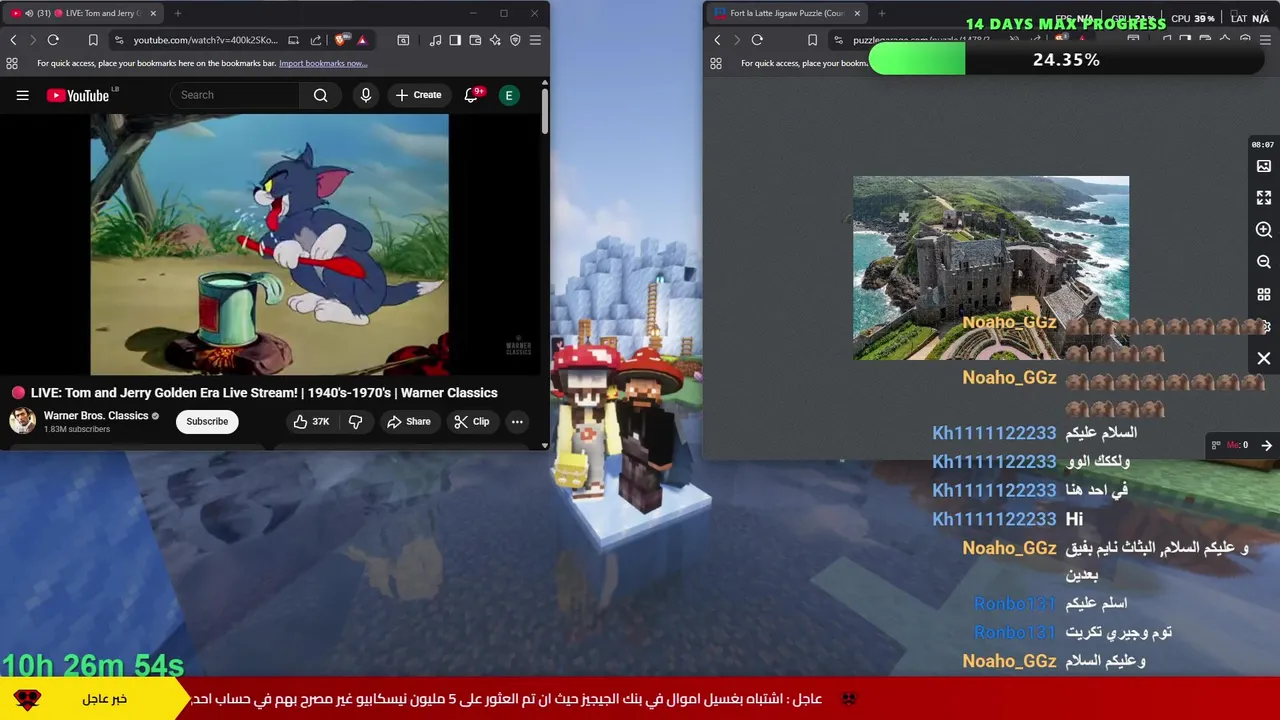Go back in YouTube browser window
1280x720 pixels.
(13, 40)
